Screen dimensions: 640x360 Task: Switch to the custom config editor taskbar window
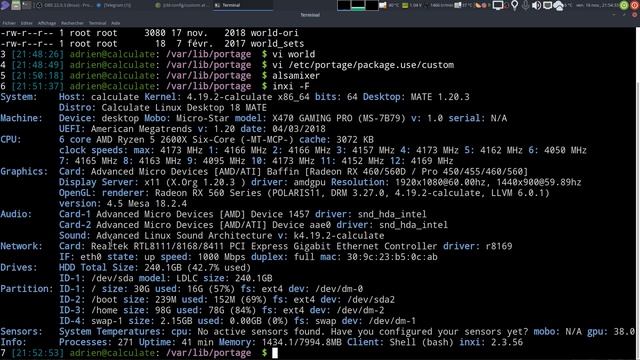point(183,5)
